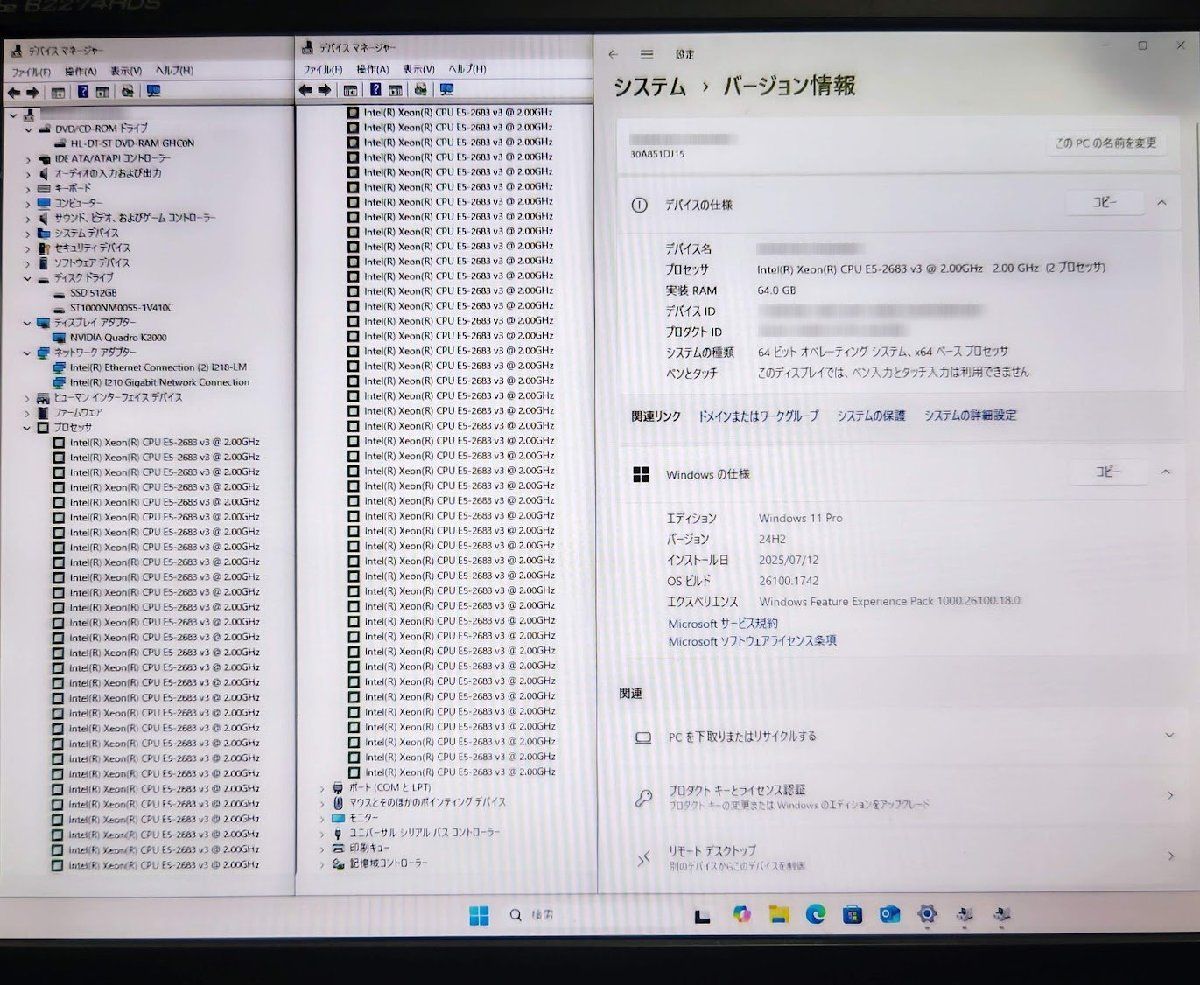1200x985 pixels.
Task: Expand the PC を下取りまたはリサイクルする row
Action: point(1169,736)
